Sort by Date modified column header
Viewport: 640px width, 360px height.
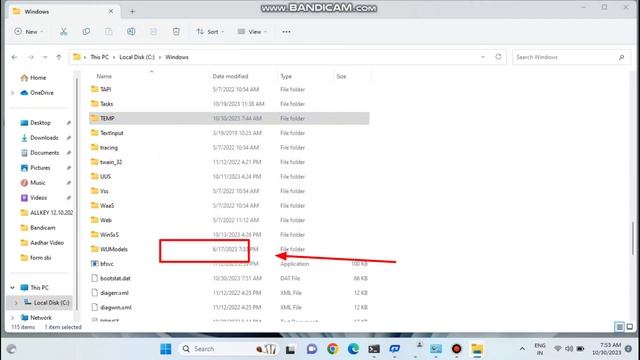(230, 76)
